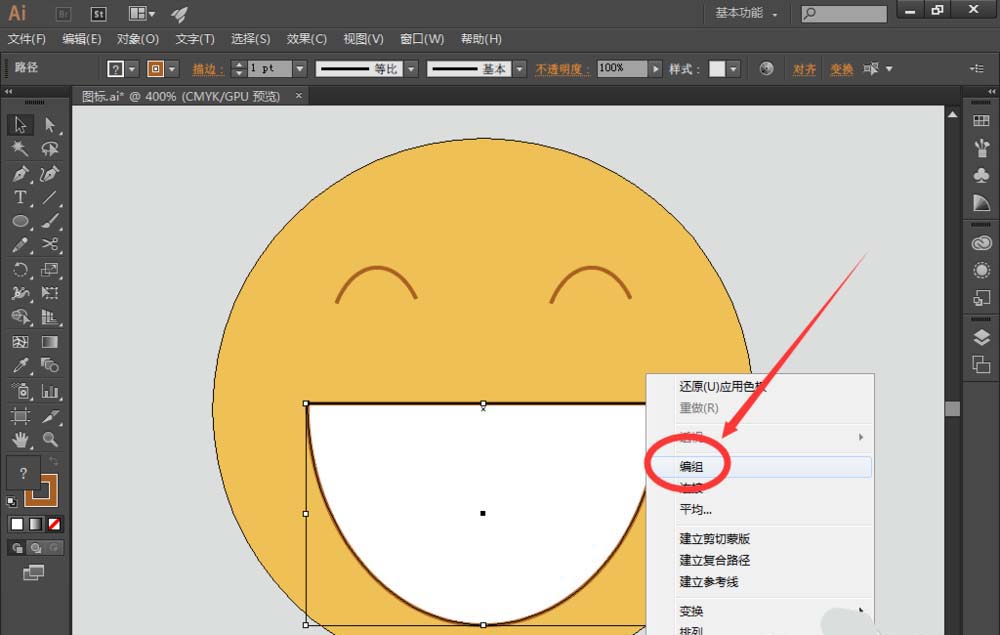The image size is (1000, 635).
Task: Open the Brushes panel
Action: click(x=982, y=148)
